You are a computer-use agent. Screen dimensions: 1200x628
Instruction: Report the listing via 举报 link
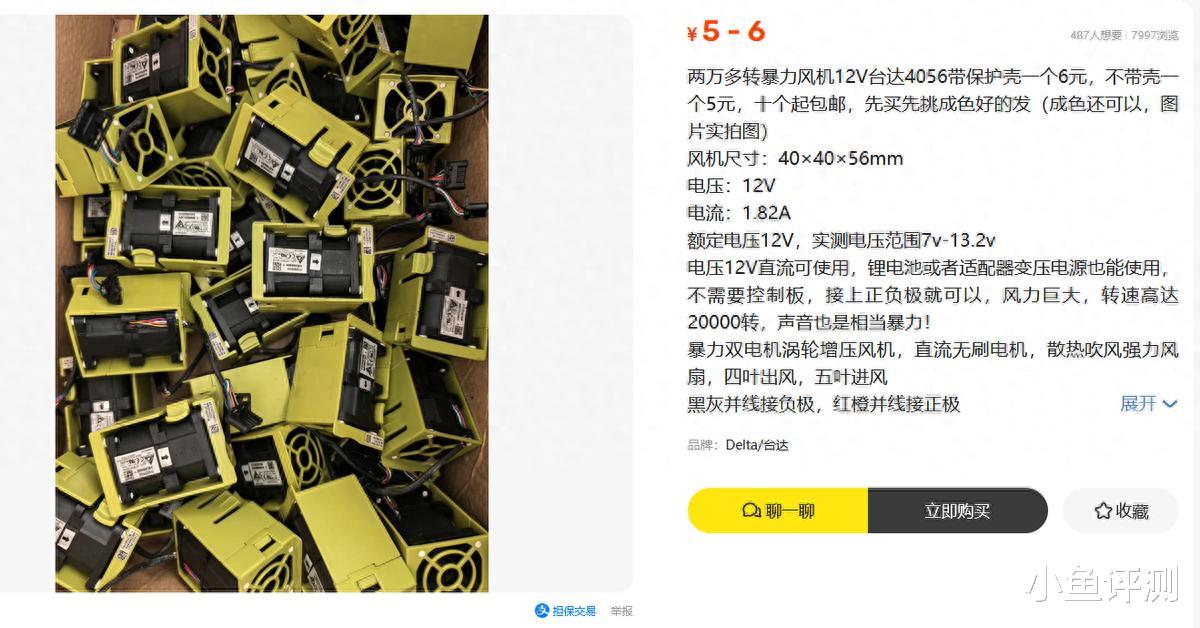click(621, 611)
